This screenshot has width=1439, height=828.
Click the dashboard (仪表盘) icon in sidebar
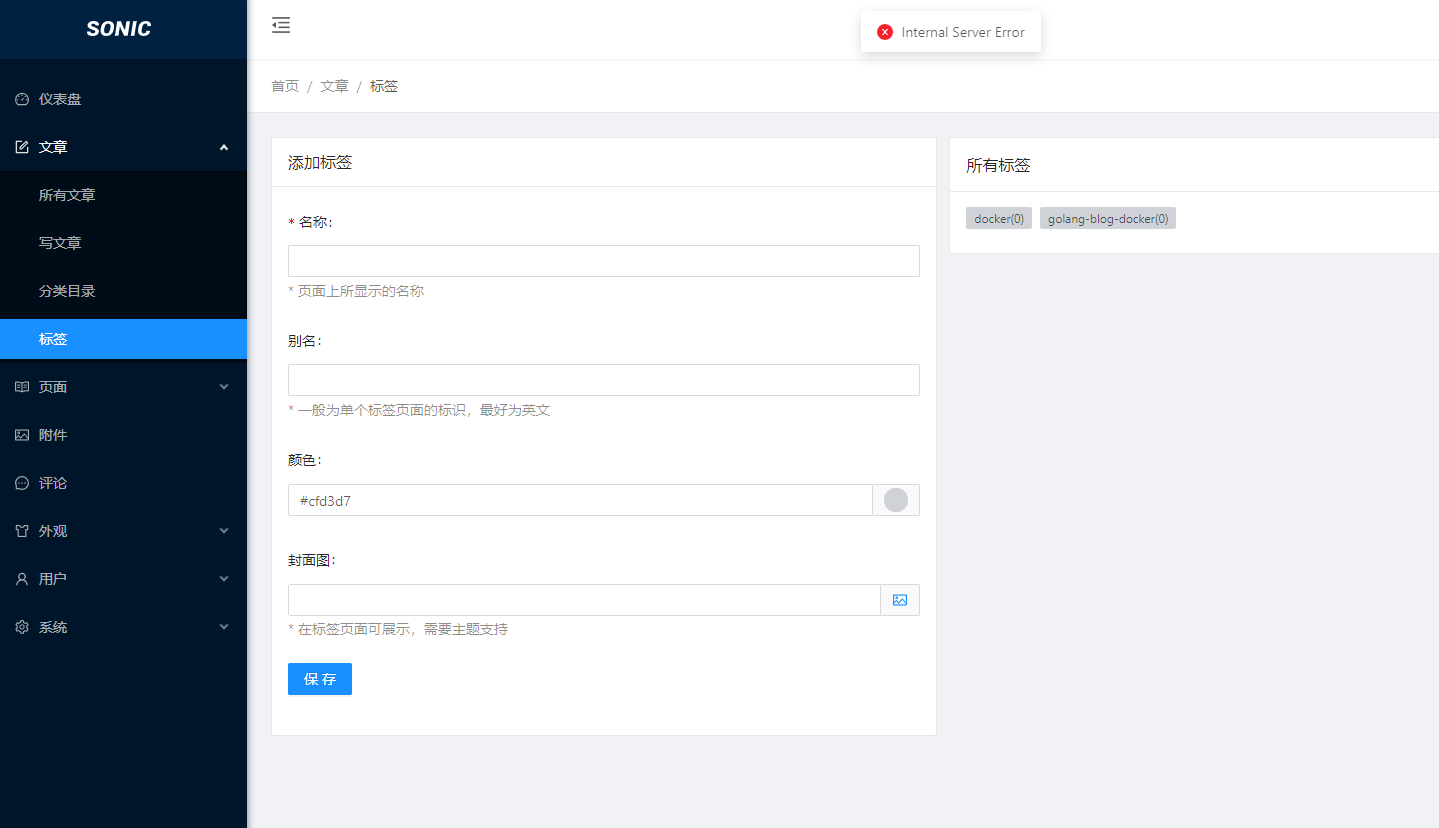(21, 98)
